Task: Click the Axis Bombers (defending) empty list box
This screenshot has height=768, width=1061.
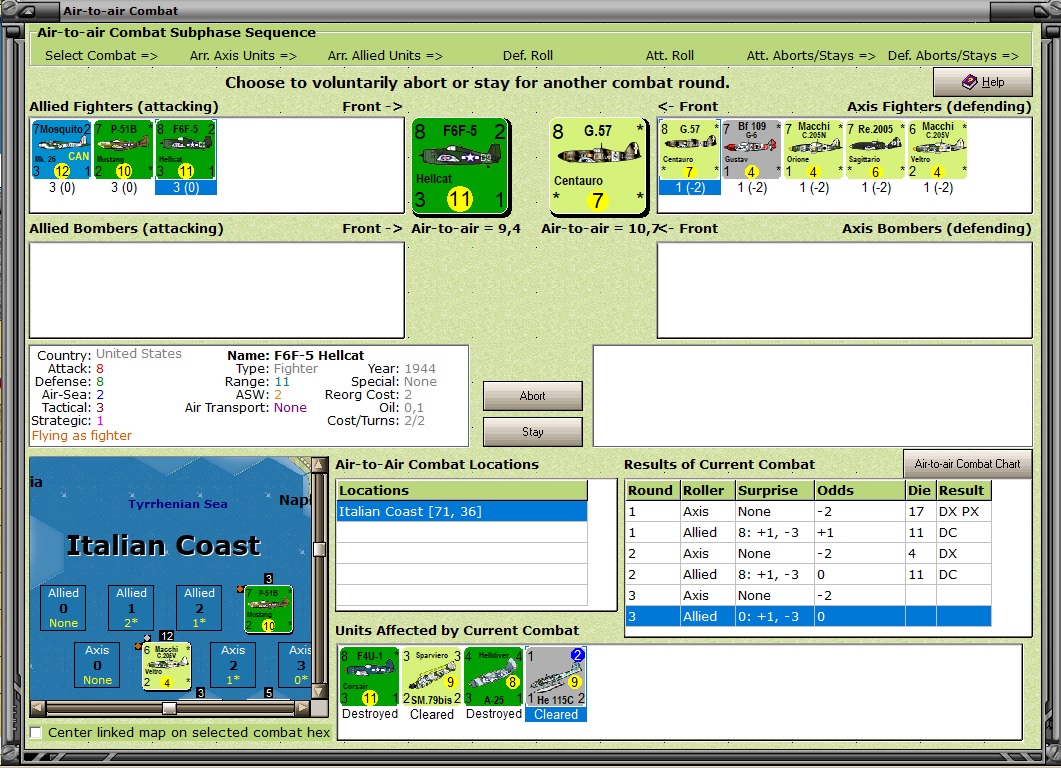Action: pos(844,290)
